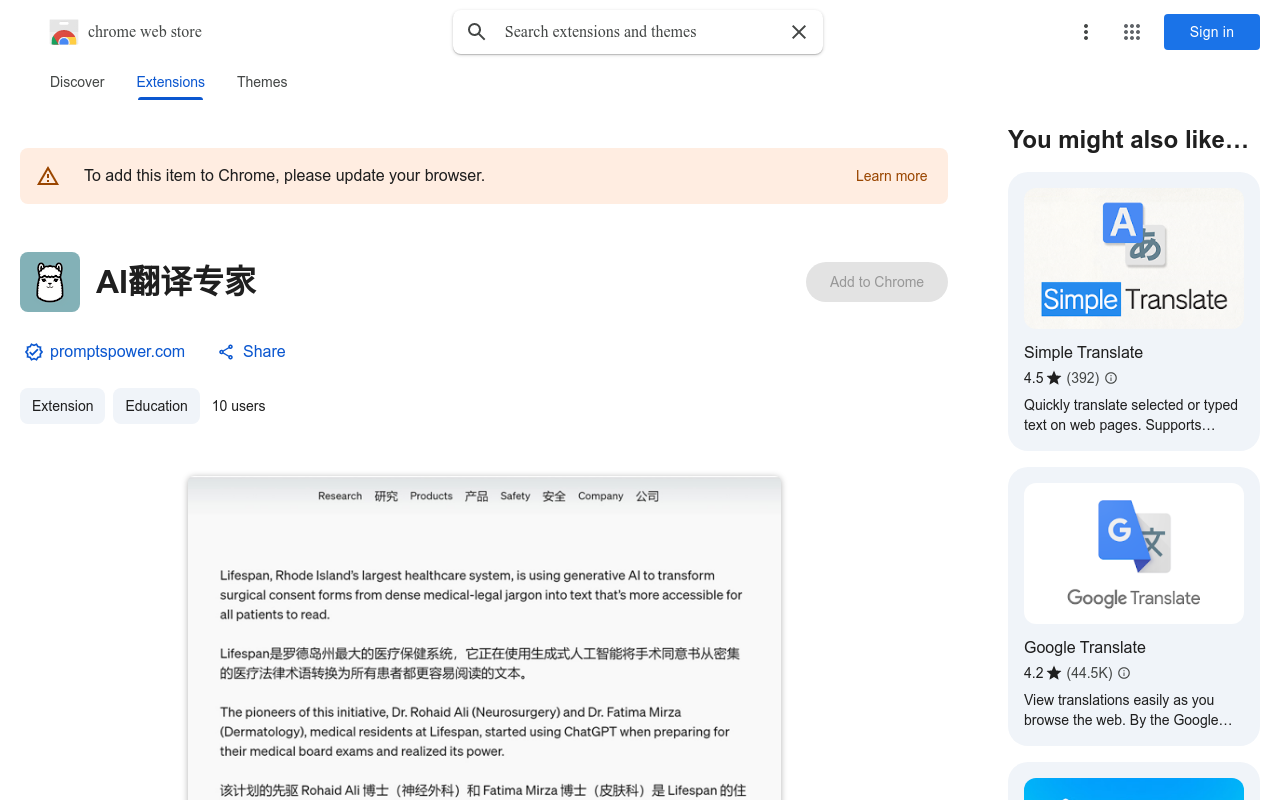
Task: Click the Google Translate description text
Action: [1128, 710]
